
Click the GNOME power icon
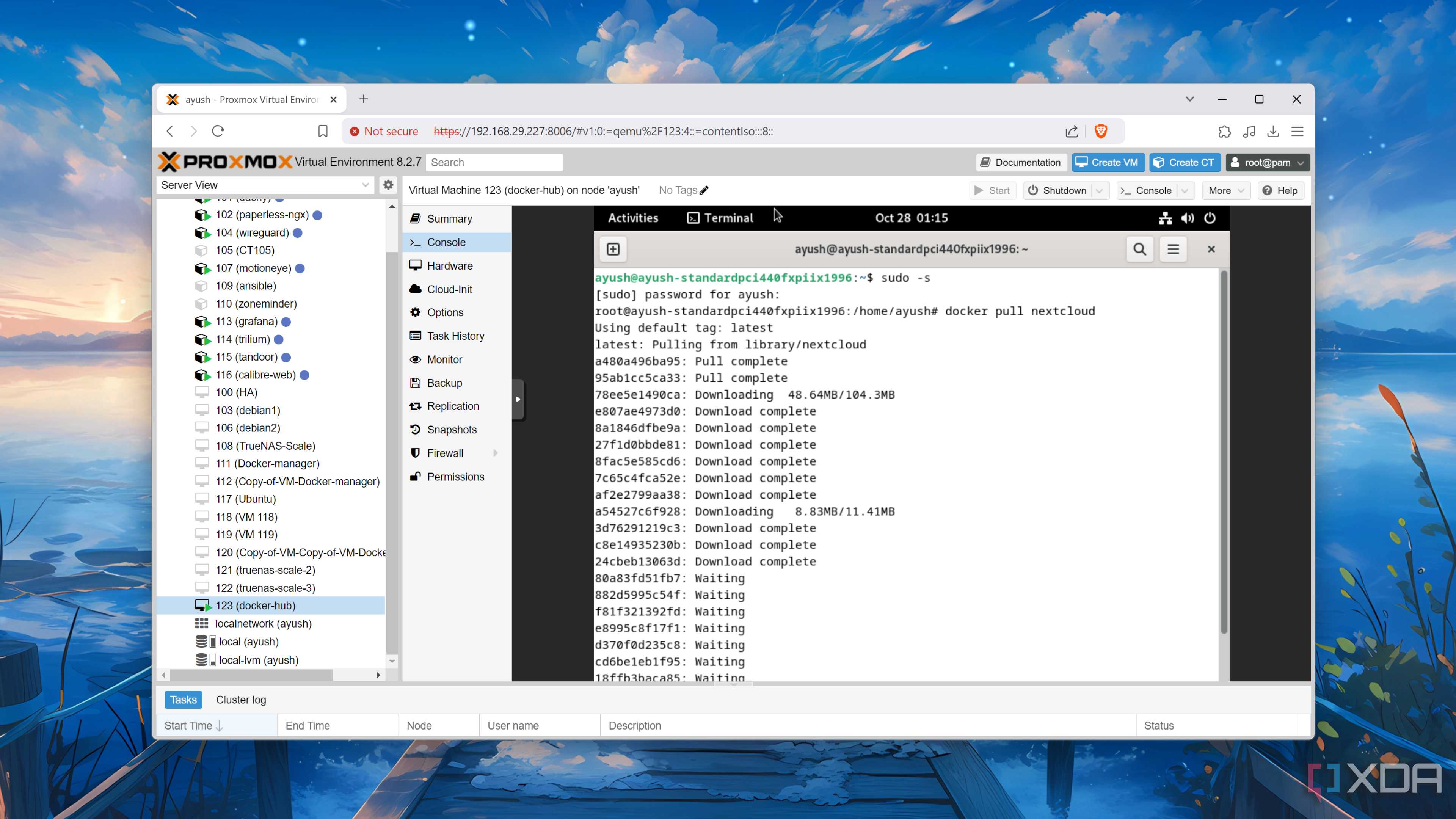tap(1210, 218)
